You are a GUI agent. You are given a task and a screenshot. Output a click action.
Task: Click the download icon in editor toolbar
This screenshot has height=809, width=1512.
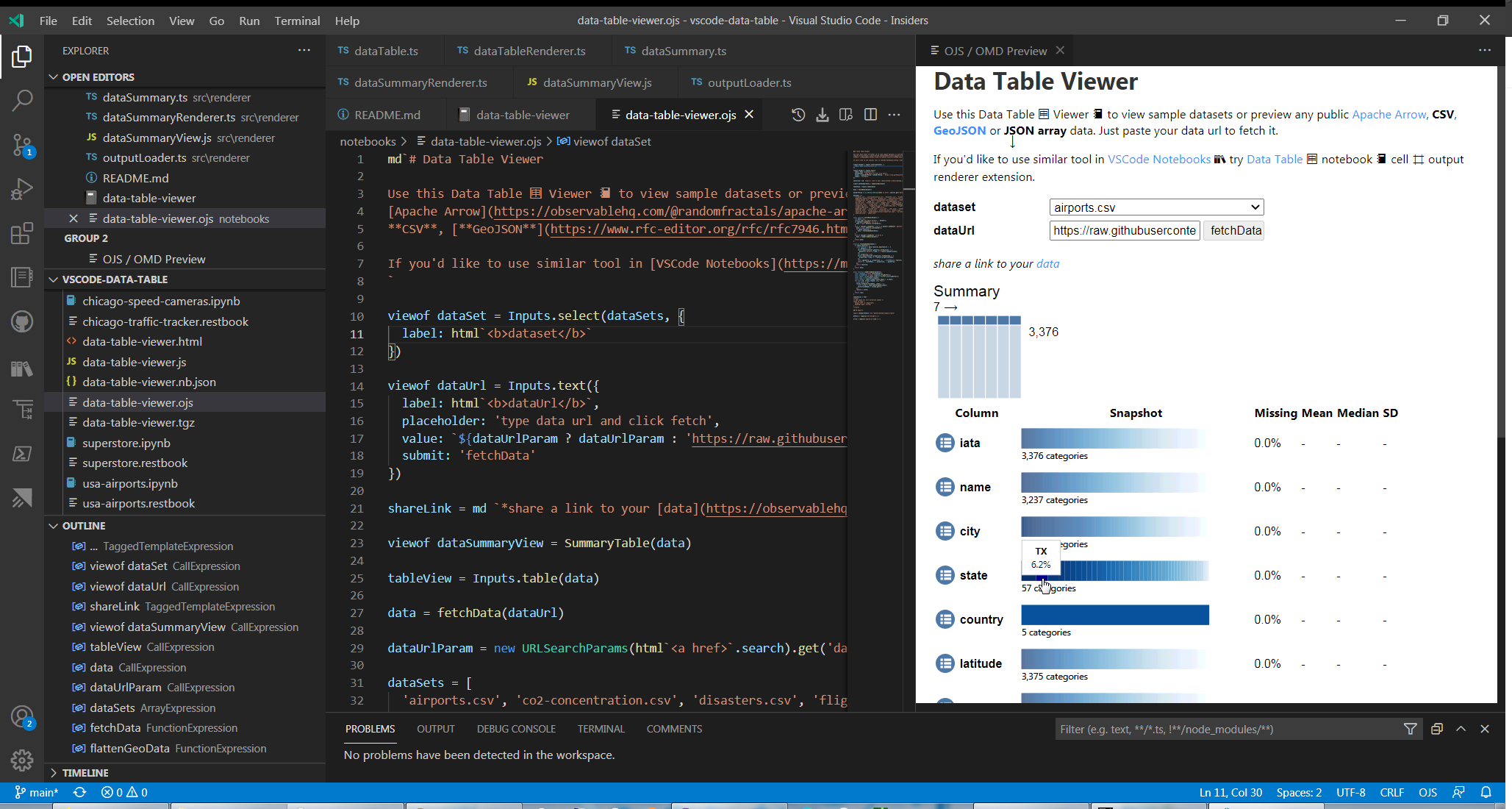[x=823, y=115]
